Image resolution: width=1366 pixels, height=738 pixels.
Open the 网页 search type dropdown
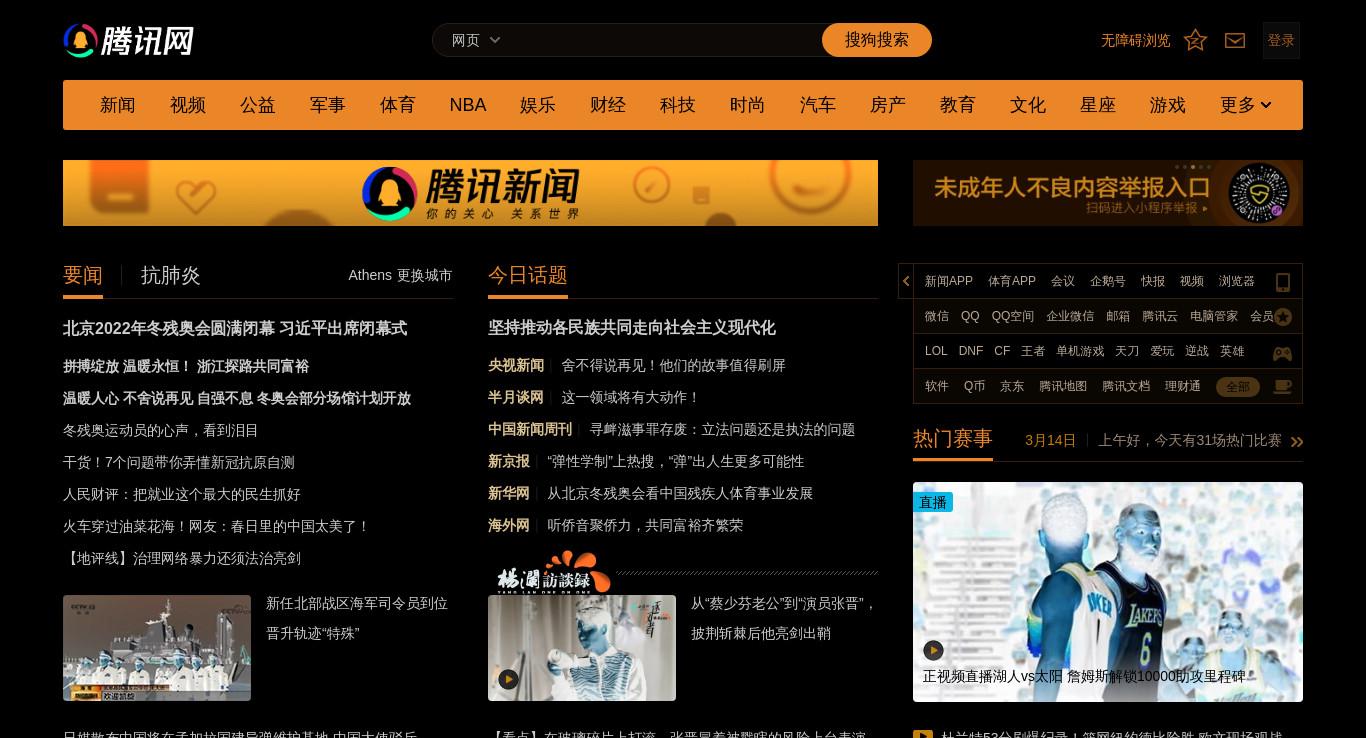pyautogui.click(x=476, y=40)
